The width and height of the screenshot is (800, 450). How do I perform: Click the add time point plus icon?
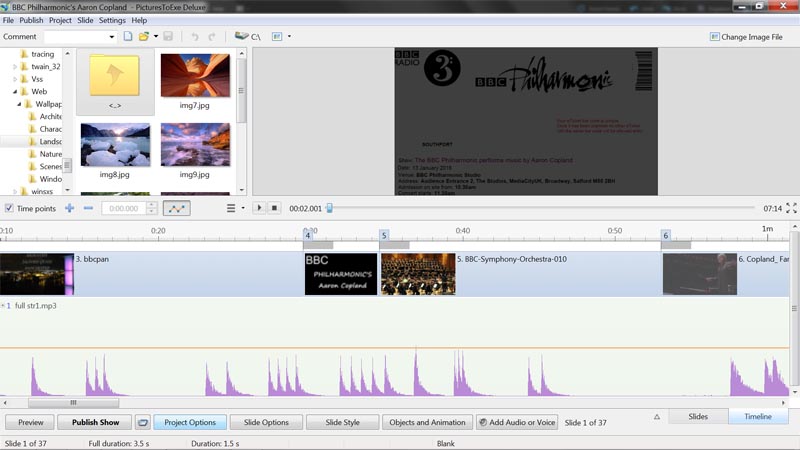click(x=69, y=208)
